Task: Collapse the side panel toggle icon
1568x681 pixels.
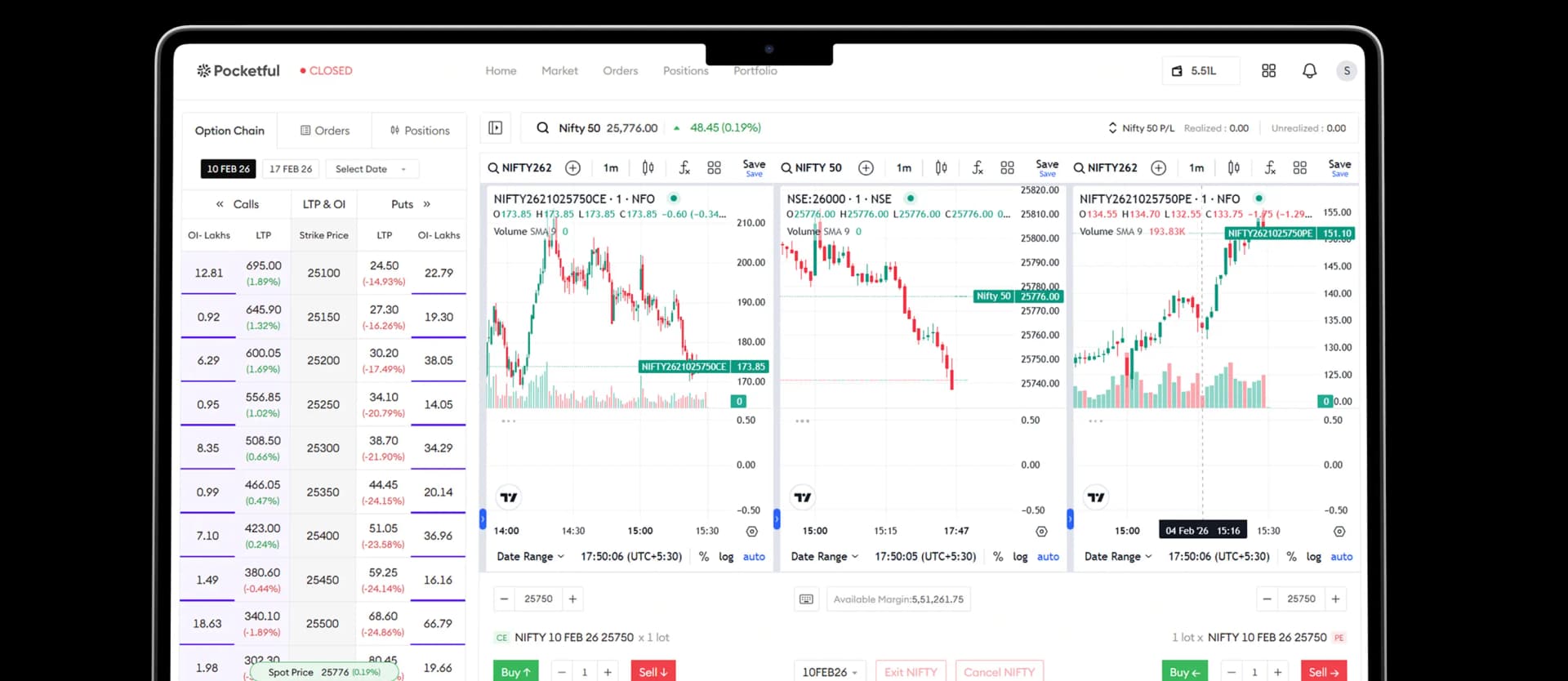Action: 495,127
